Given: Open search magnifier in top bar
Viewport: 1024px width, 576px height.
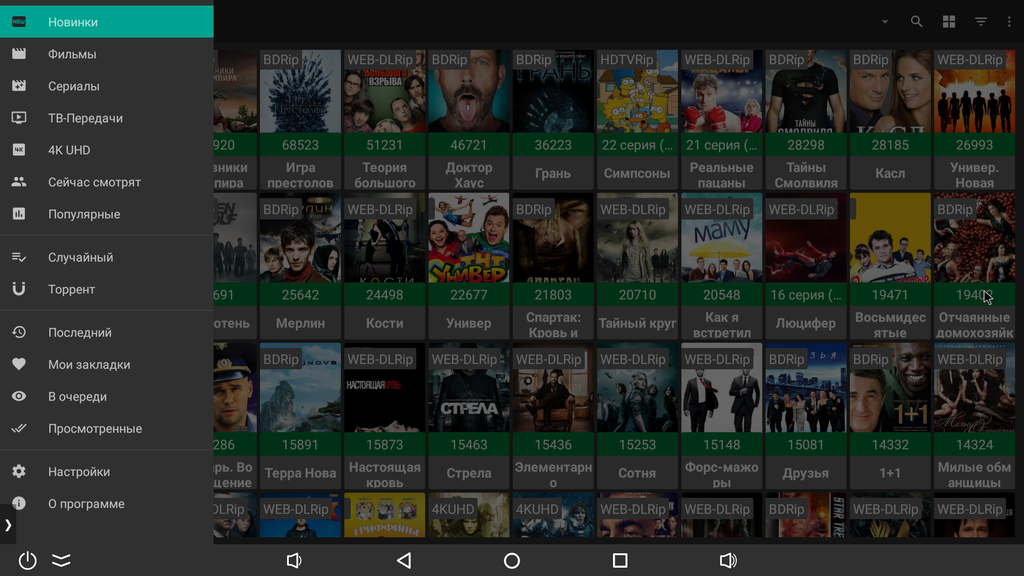Looking at the screenshot, I should [x=917, y=22].
